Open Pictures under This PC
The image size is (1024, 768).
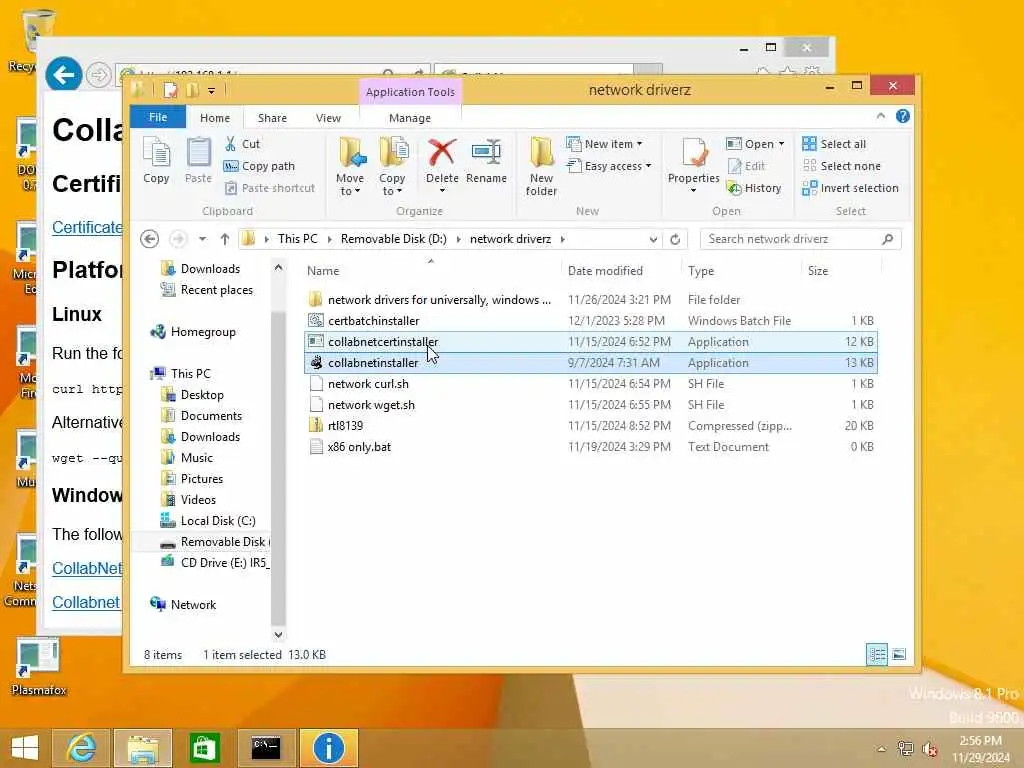[x=193, y=479]
